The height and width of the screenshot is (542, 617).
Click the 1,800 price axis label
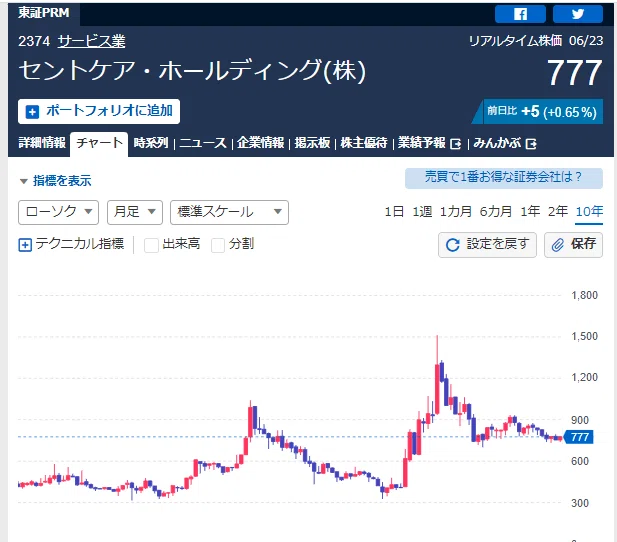pyautogui.click(x=584, y=295)
